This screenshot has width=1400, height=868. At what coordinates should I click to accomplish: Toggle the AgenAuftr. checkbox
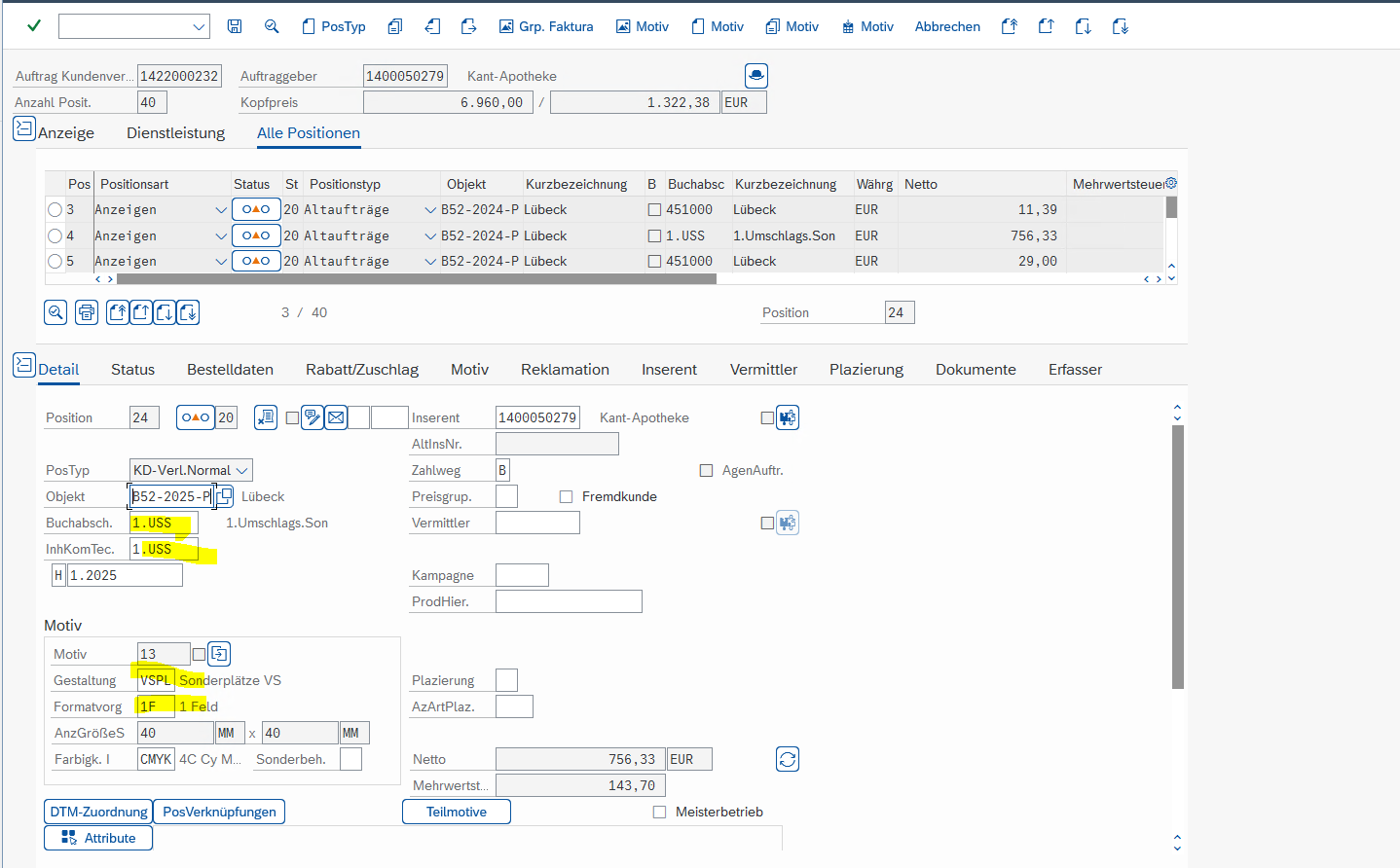pos(706,470)
